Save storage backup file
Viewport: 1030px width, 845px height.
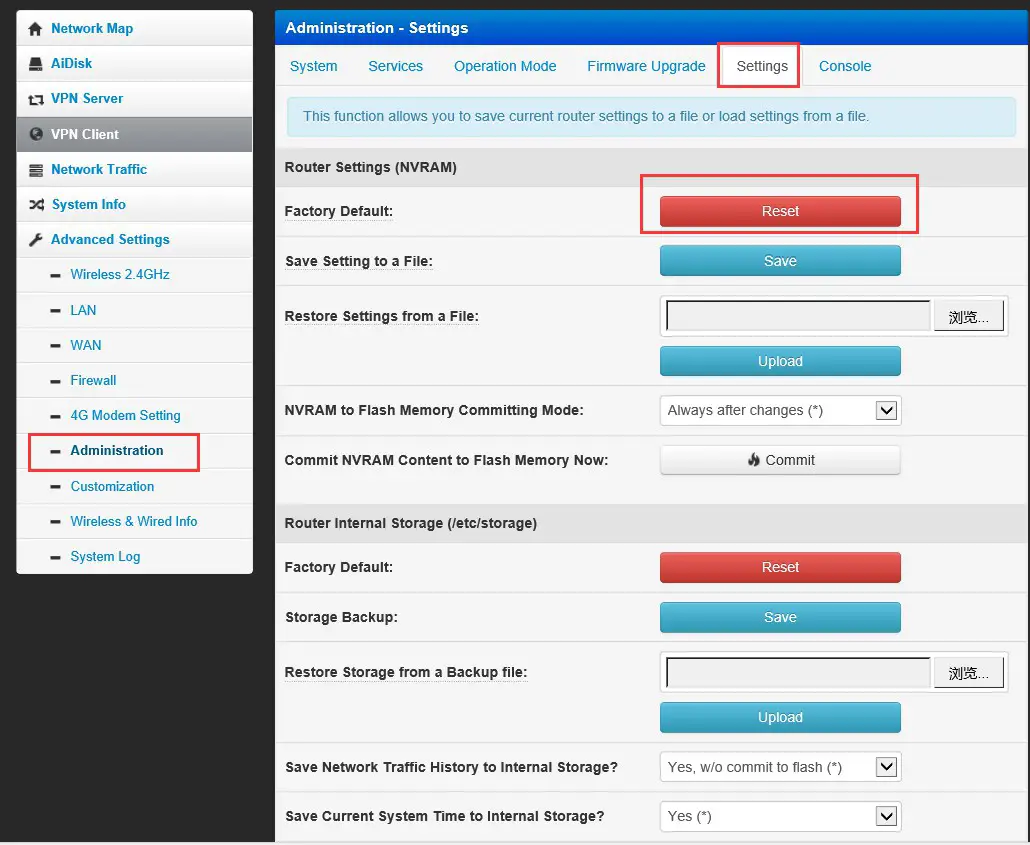[x=780, y=618]
